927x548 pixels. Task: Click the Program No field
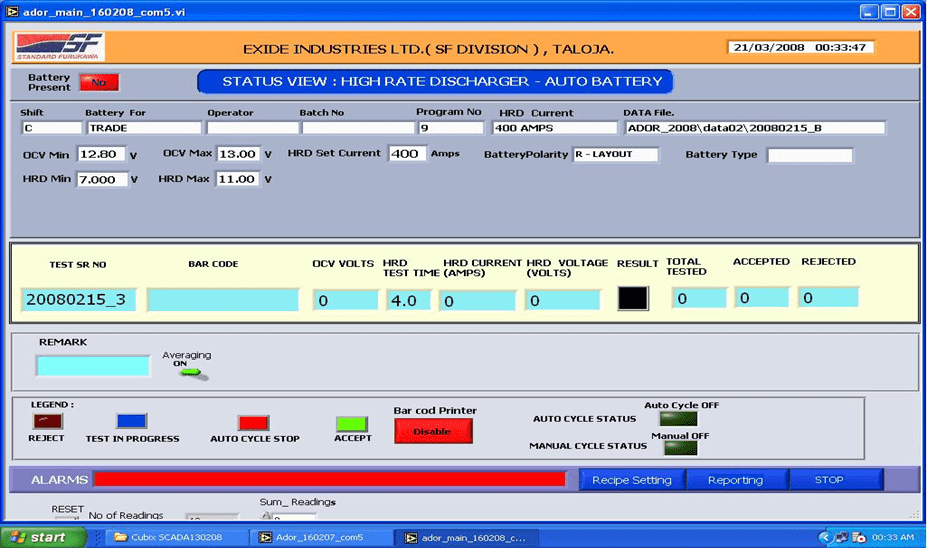[x=451, y=128]
